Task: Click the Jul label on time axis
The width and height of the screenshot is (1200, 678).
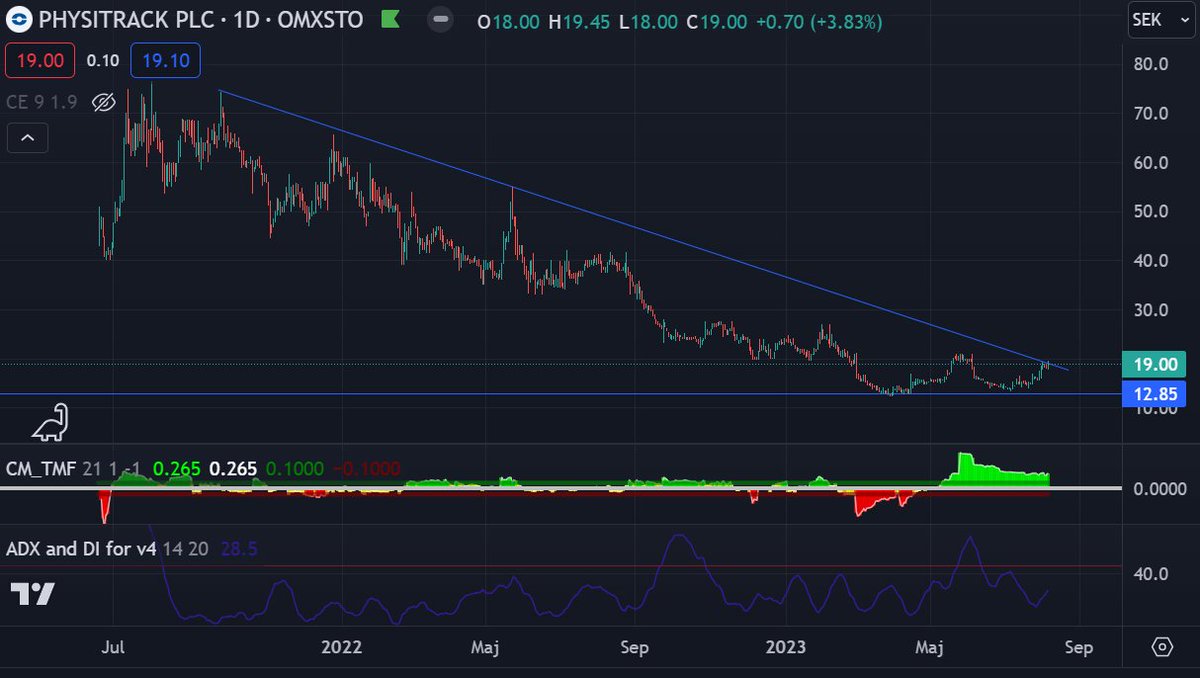Action: [x=113, y=647]
